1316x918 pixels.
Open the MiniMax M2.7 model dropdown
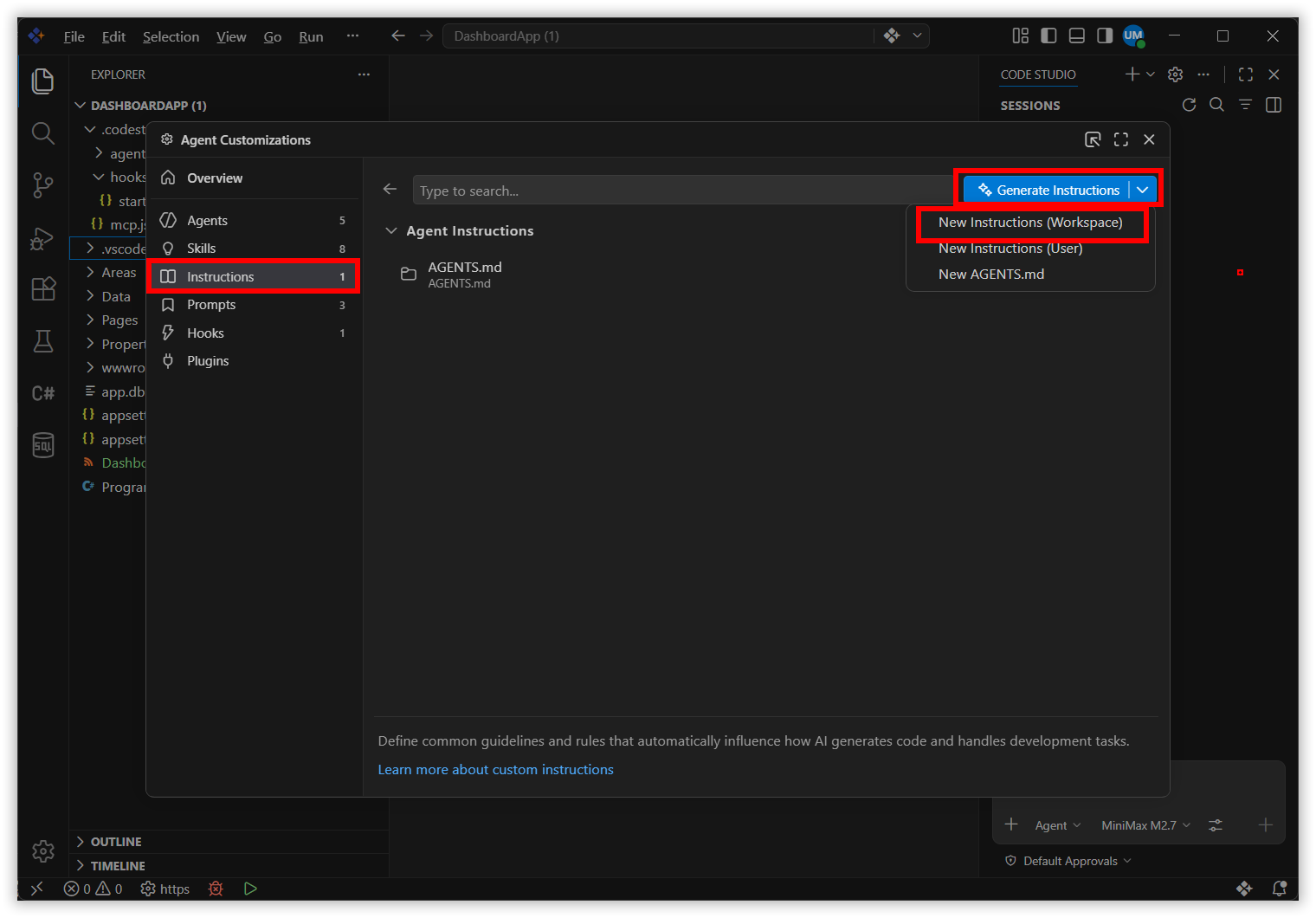point(1146,825)
